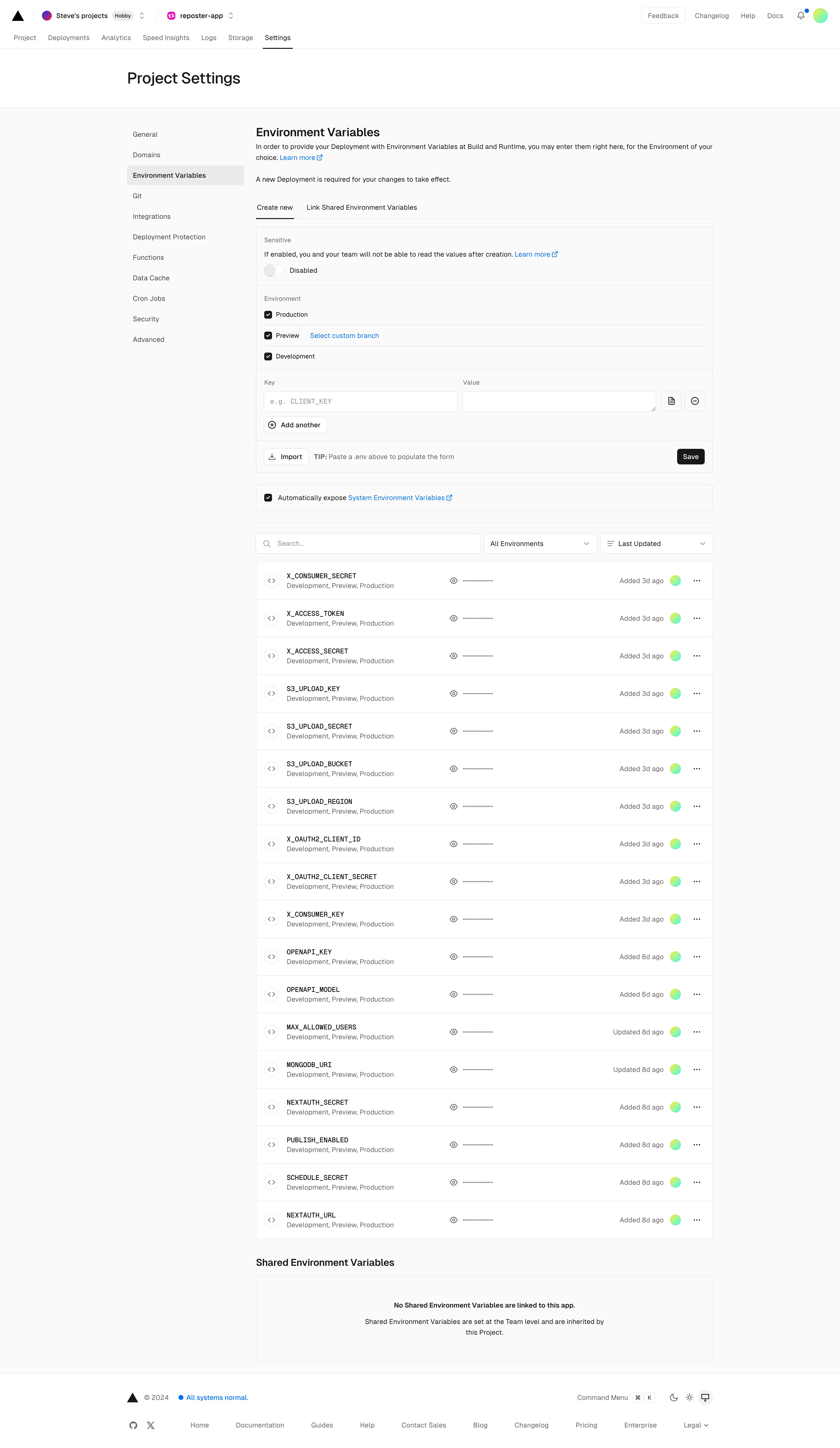Focus the Value text area
Screen dimensions: 840x1448
point(559,402)
